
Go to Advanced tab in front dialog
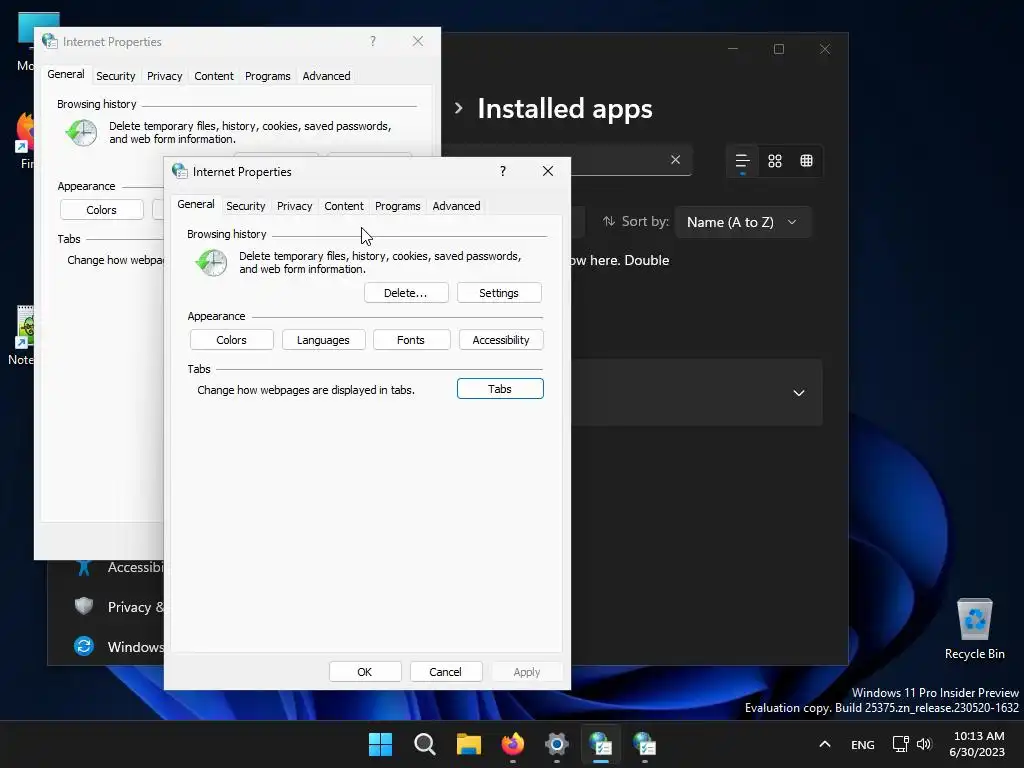(x=456, y=206)
